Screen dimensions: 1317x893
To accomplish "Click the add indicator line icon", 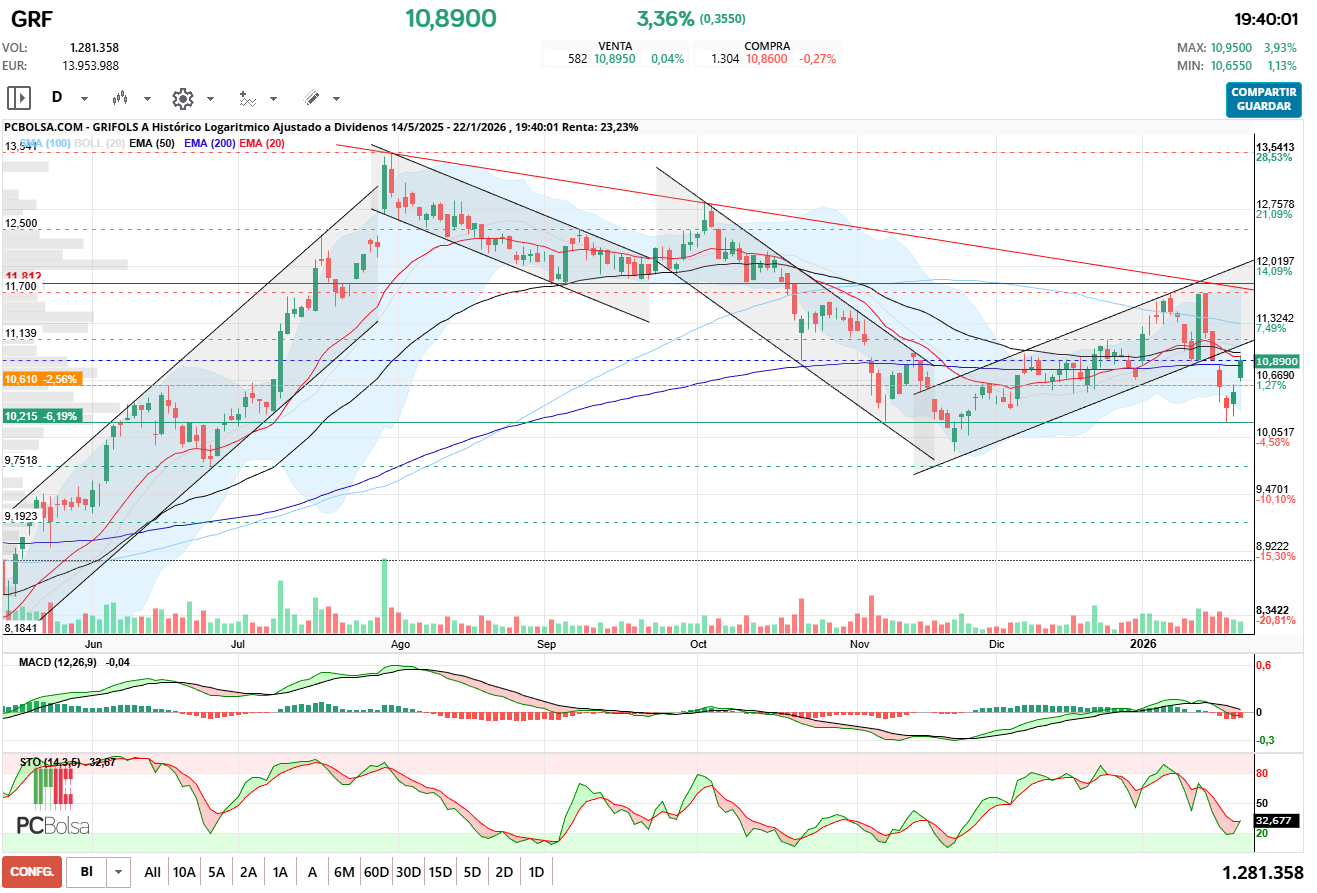I will (247, 98).
